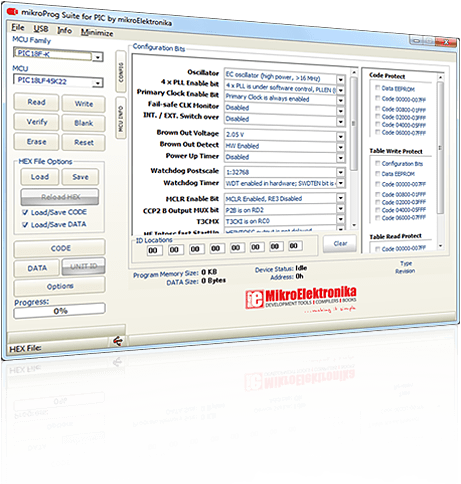Viewport: 461px width, 484px height.
Task: Click the Configuration Bits vertical scrollbar
Action: pyautogui.click(x=354, y=148)
